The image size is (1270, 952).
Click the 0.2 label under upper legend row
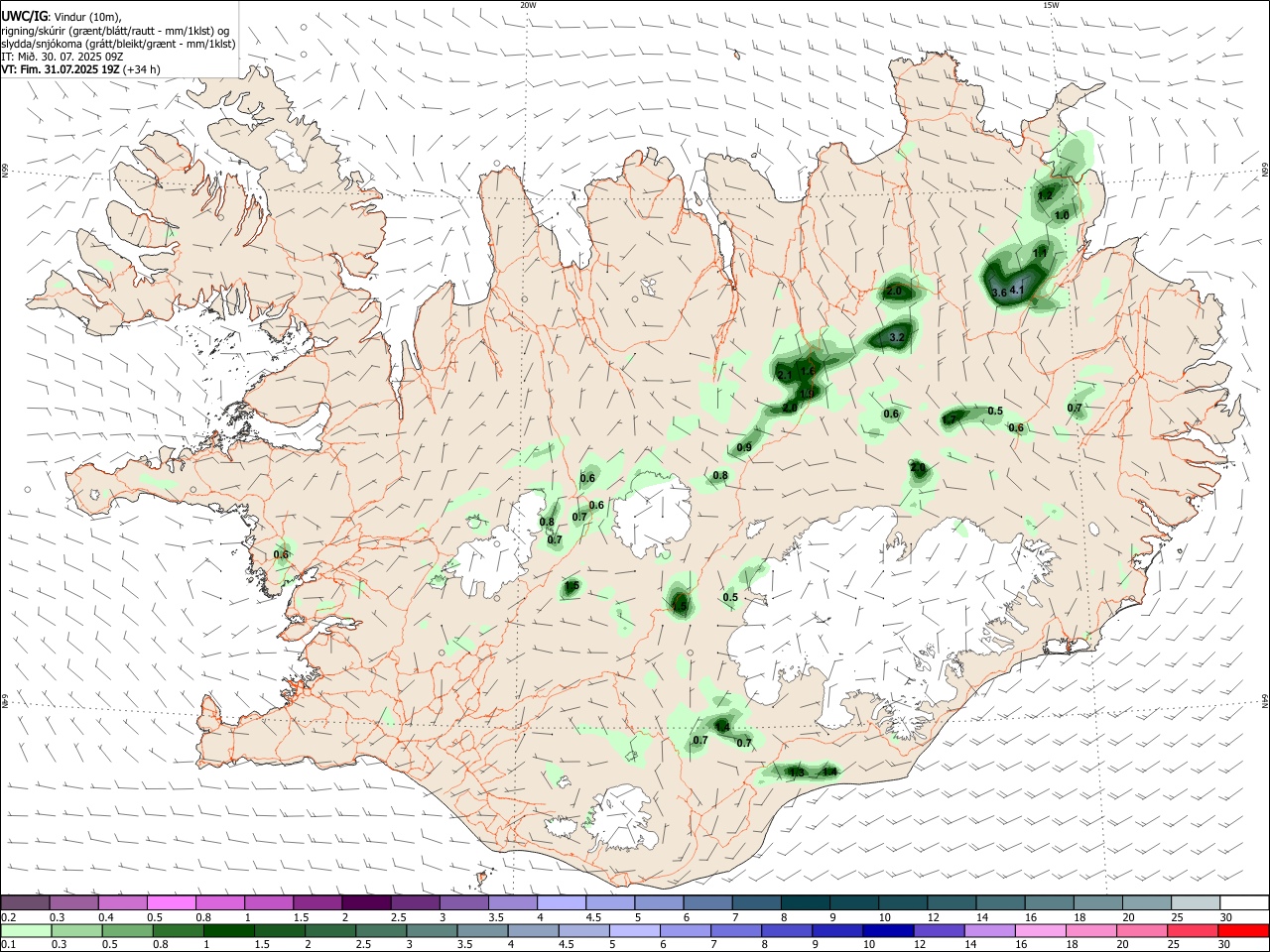click(x=8, y=917)
